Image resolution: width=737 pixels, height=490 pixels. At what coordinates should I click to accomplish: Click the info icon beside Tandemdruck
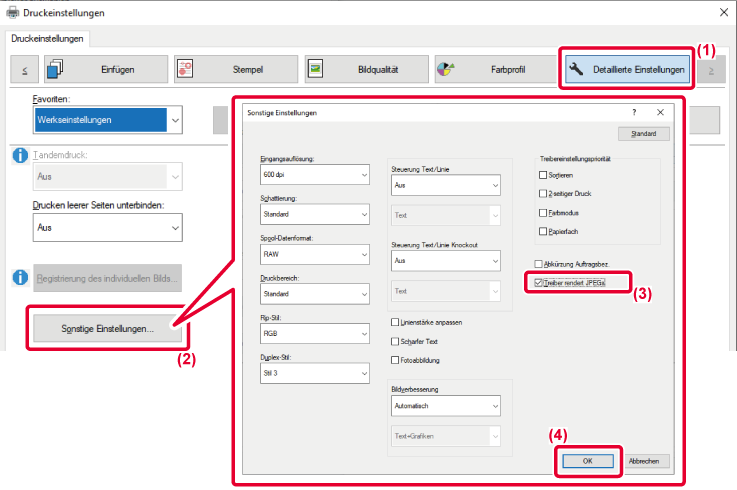[20, 155]
